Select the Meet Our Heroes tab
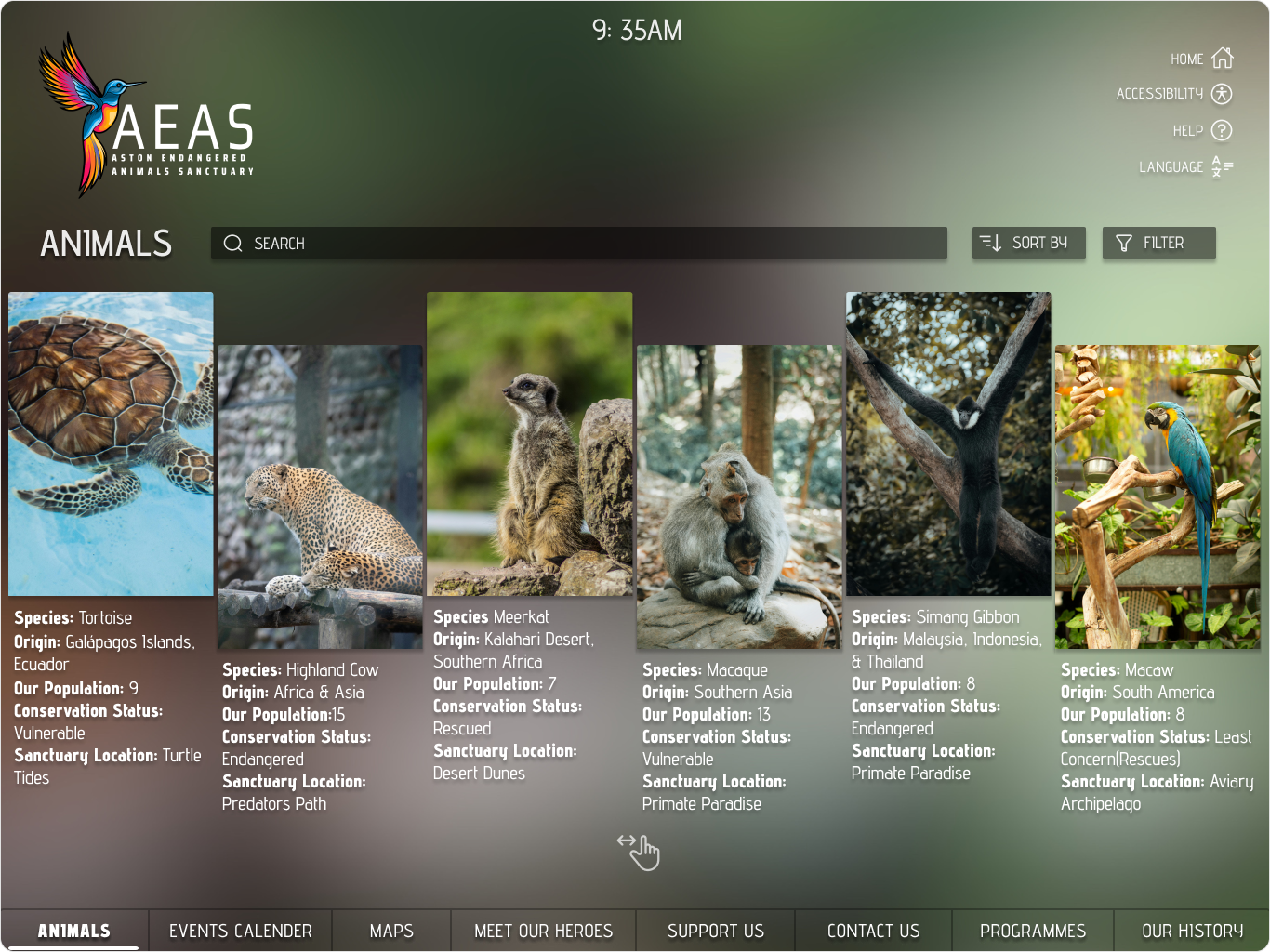 pyautogui.click(x=543, y=930)
